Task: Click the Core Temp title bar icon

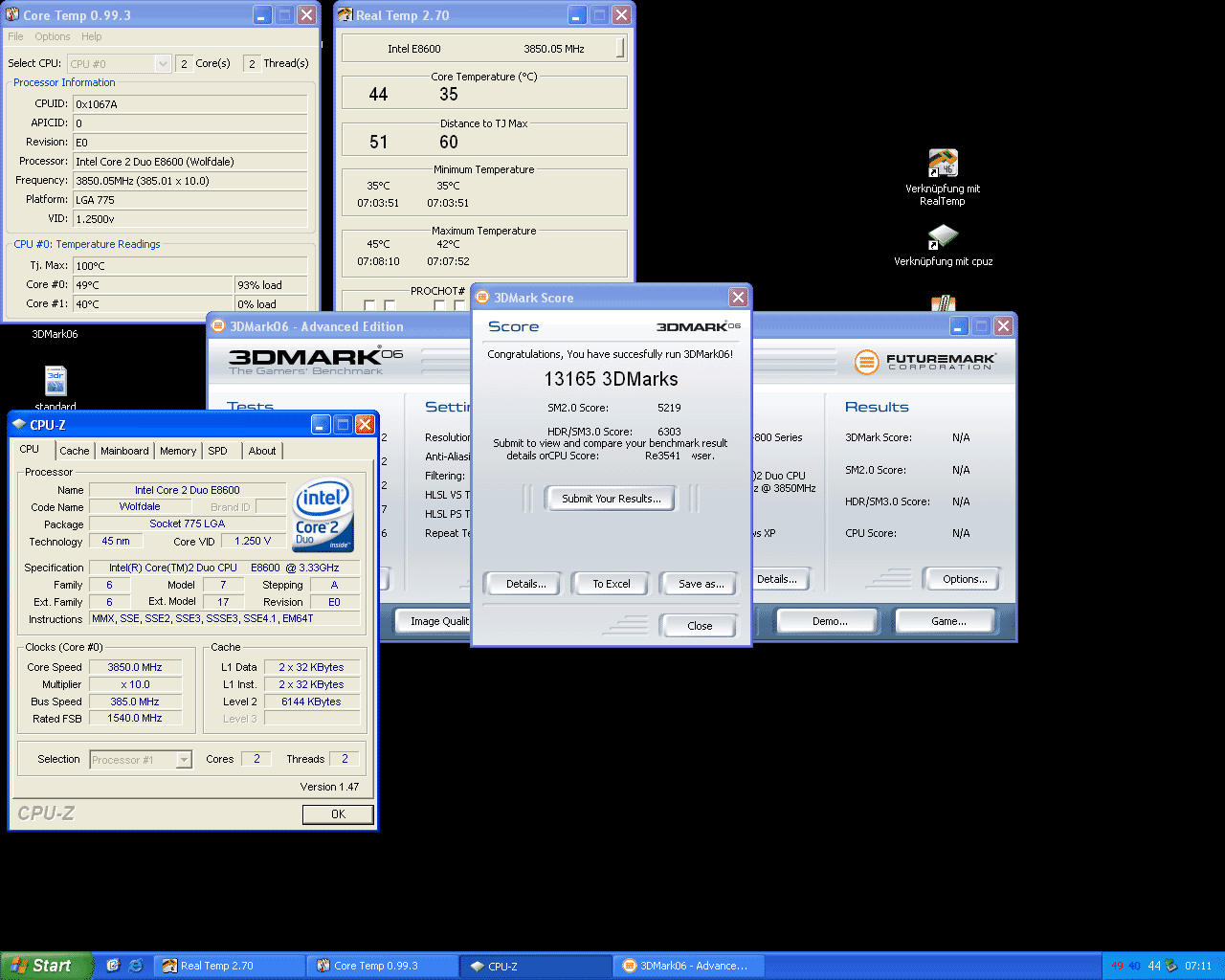Action: pyautogui.click(x=12, y=15)
